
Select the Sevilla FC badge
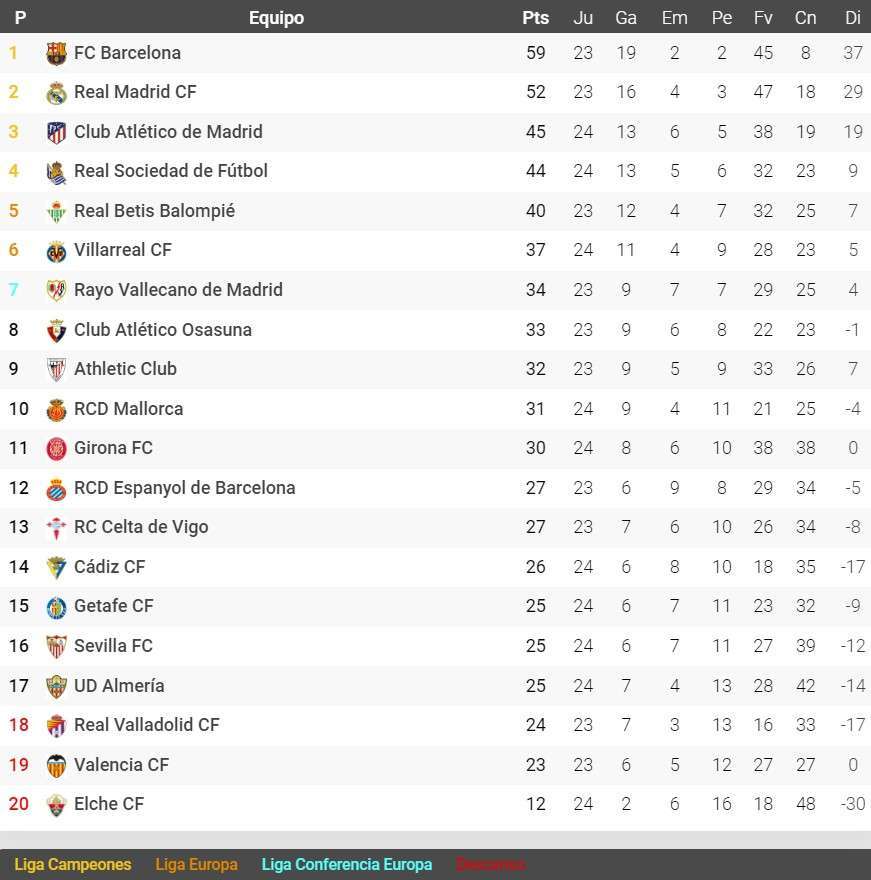58,646
